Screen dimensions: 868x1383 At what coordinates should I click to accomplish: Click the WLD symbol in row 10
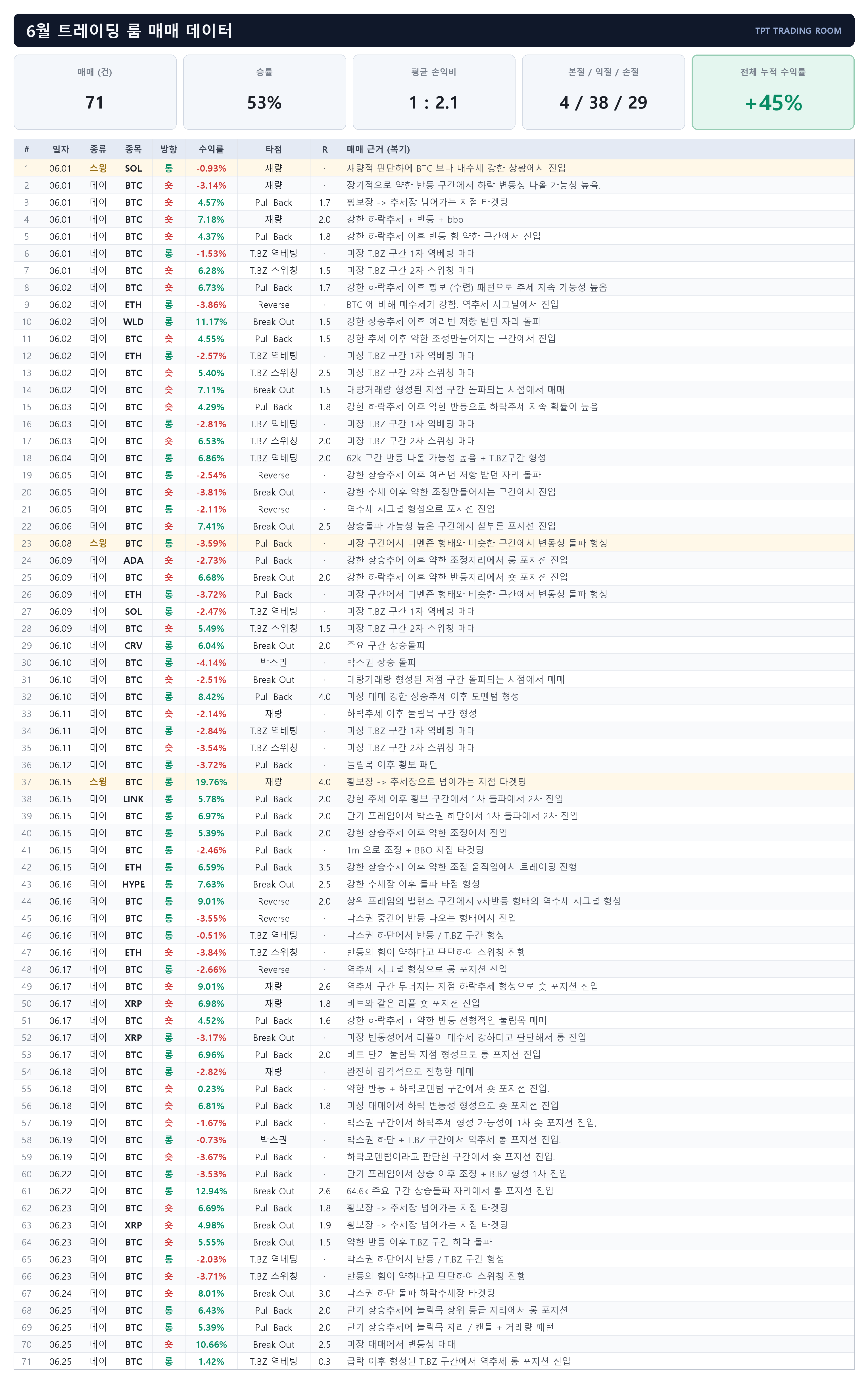click(x=133, y=322)
